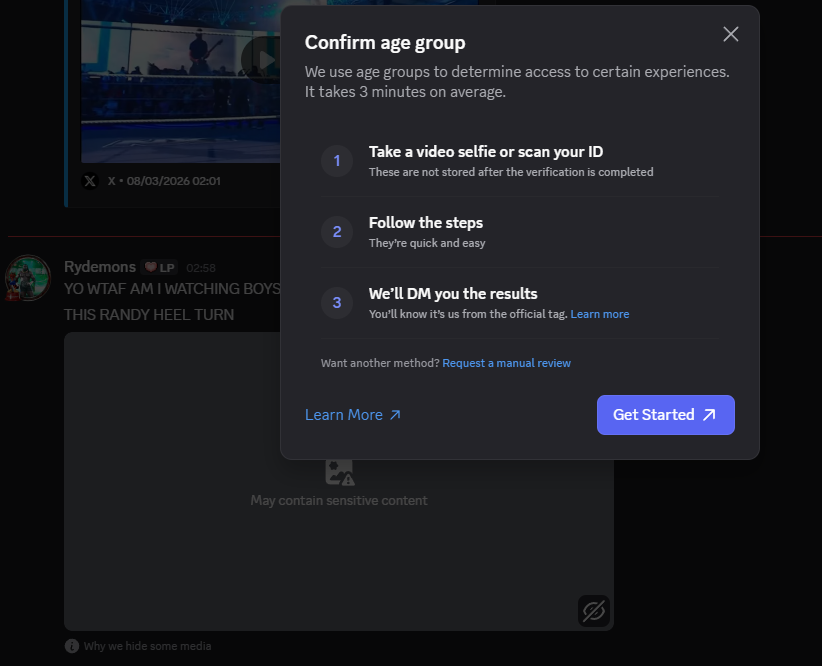
Task: Click the Get Started button
Action: pos(665,415)
